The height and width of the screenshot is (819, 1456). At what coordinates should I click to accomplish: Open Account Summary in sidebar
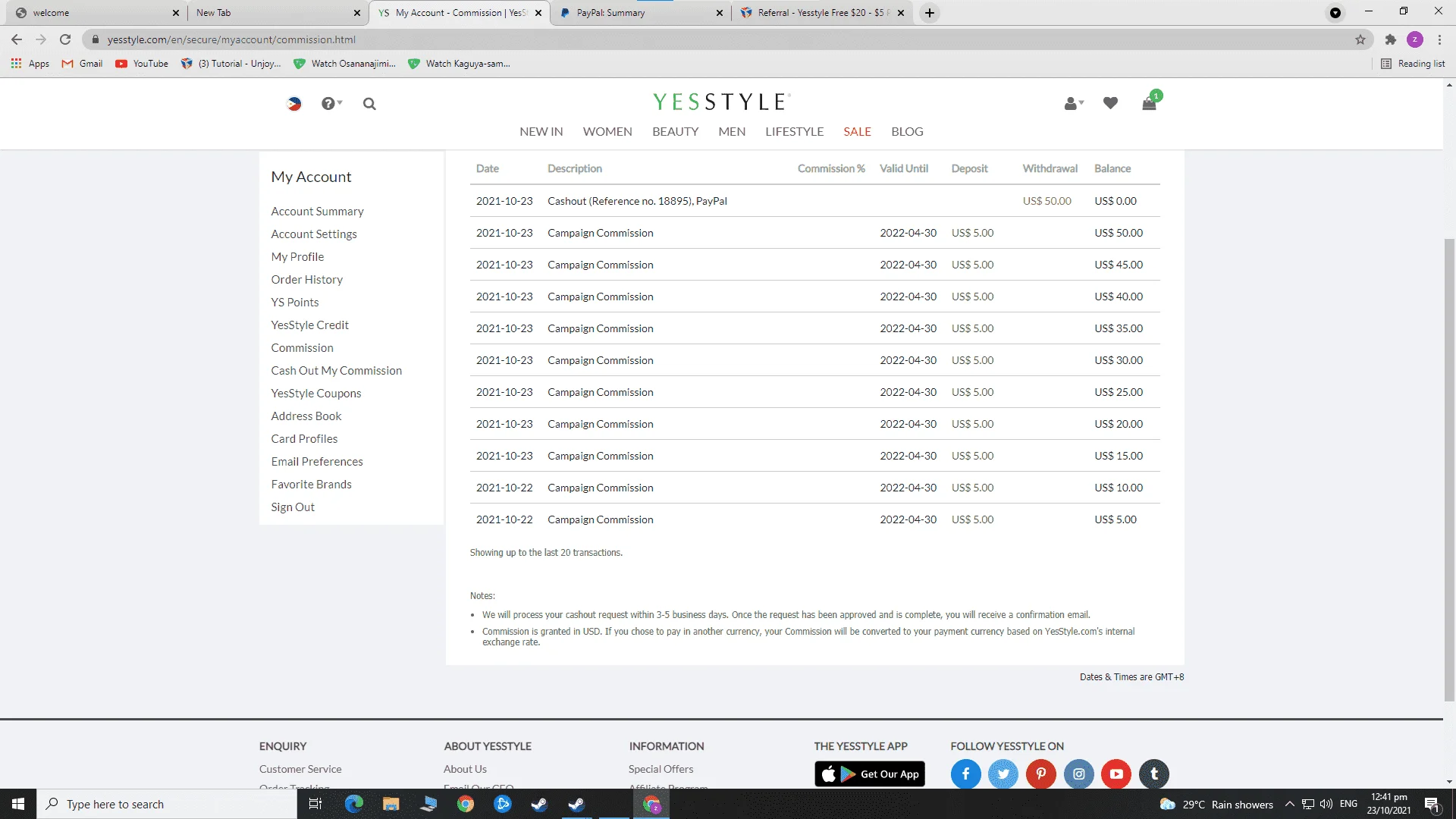pos(317,212)
